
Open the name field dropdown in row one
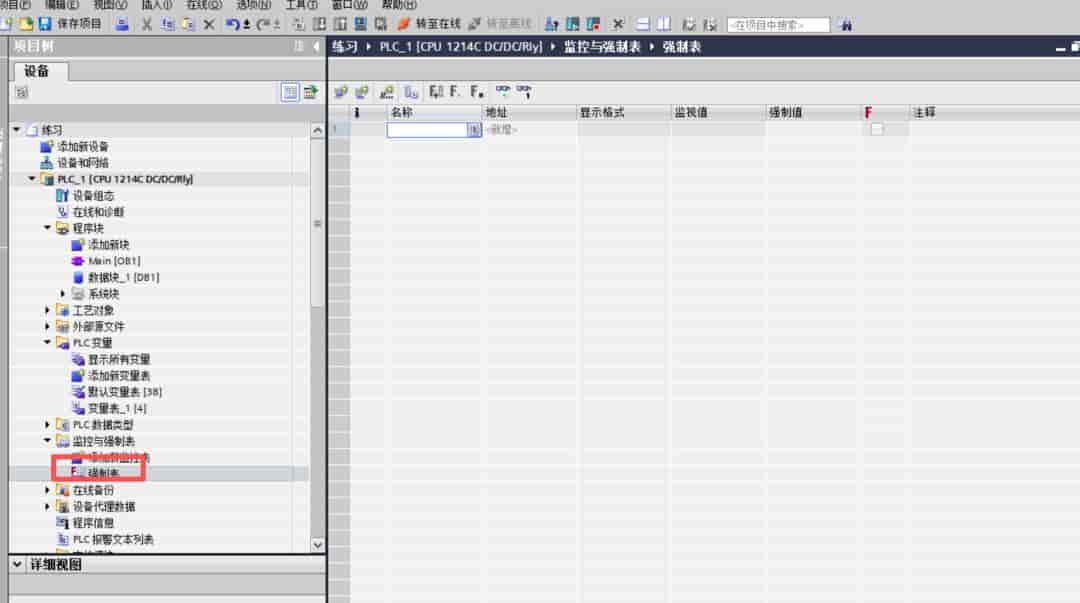[474, 130]
